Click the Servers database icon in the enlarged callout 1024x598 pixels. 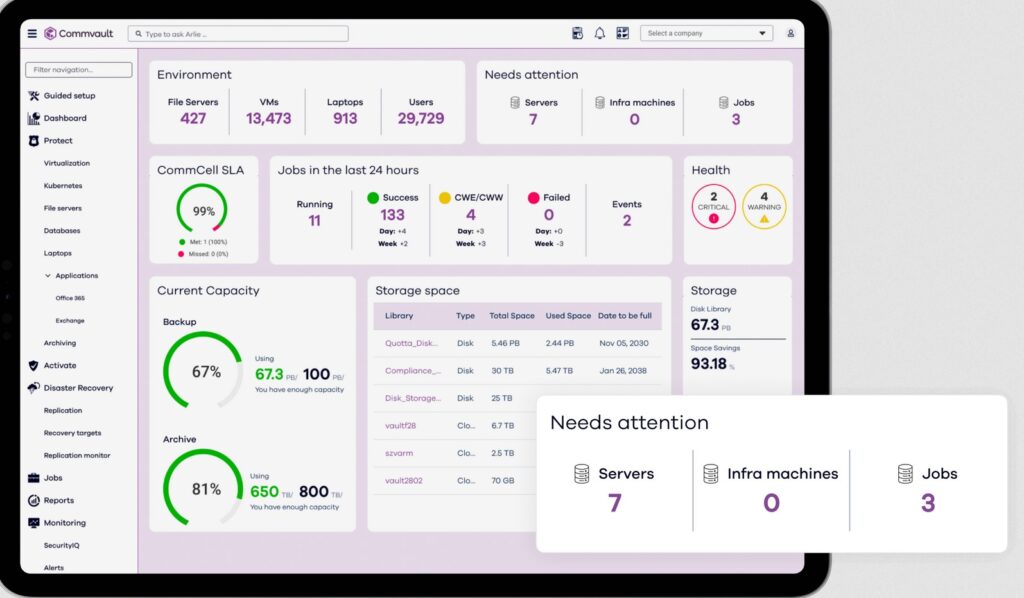(x=581, y=474)
